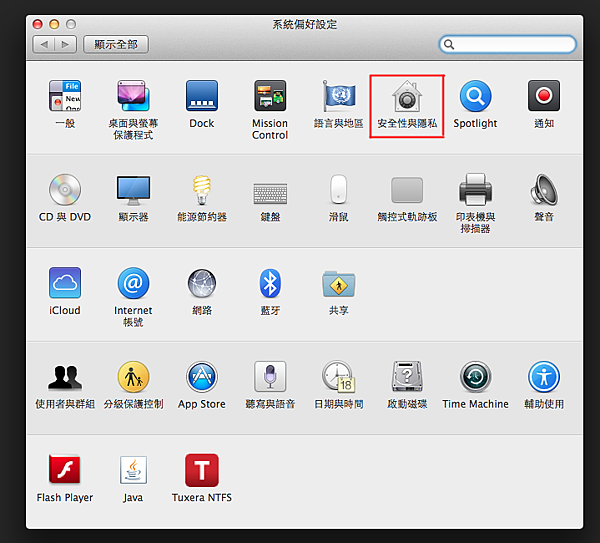
Task: Open 能源節約器 light bulb icon
Action: tap(202, 190)
